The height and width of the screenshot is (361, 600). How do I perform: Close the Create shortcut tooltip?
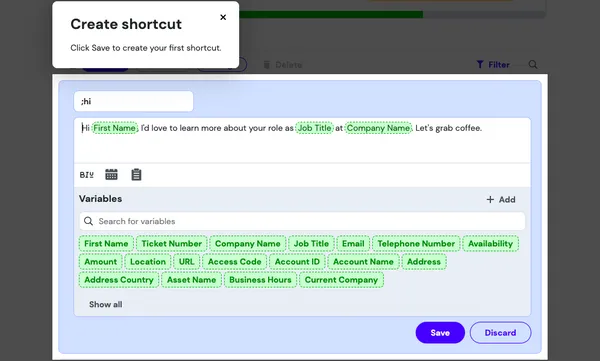(x=223, y=17)
